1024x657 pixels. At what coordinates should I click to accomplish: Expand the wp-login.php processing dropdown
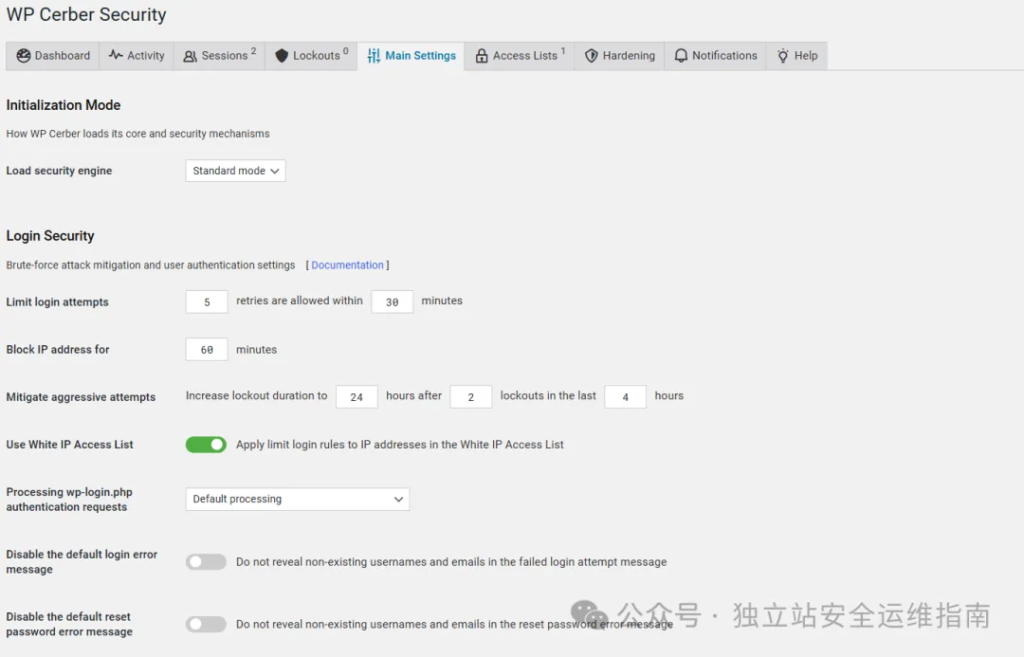pyautogui.click(x=297, y=499)
